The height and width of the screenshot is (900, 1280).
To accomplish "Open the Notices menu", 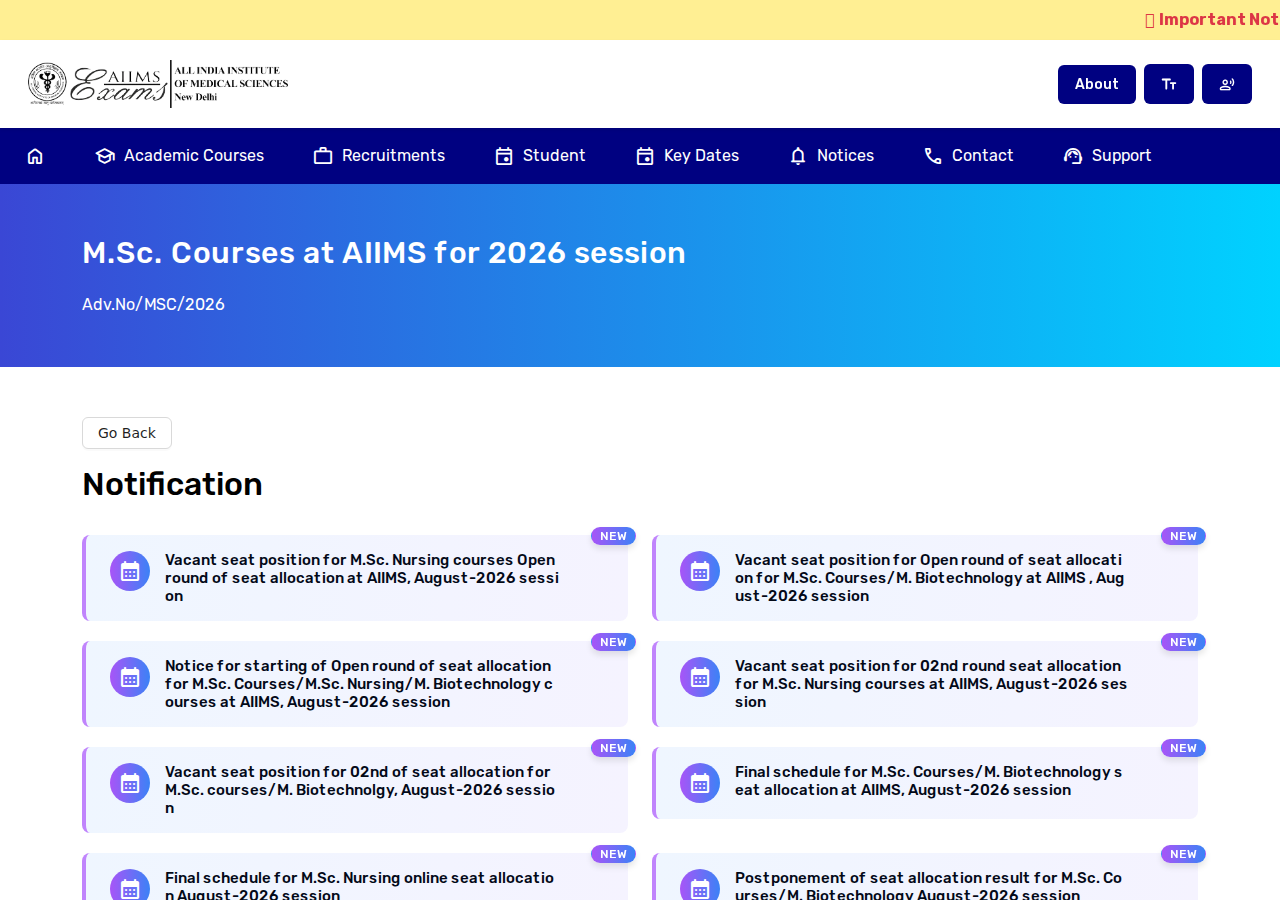I will point(831,156).
